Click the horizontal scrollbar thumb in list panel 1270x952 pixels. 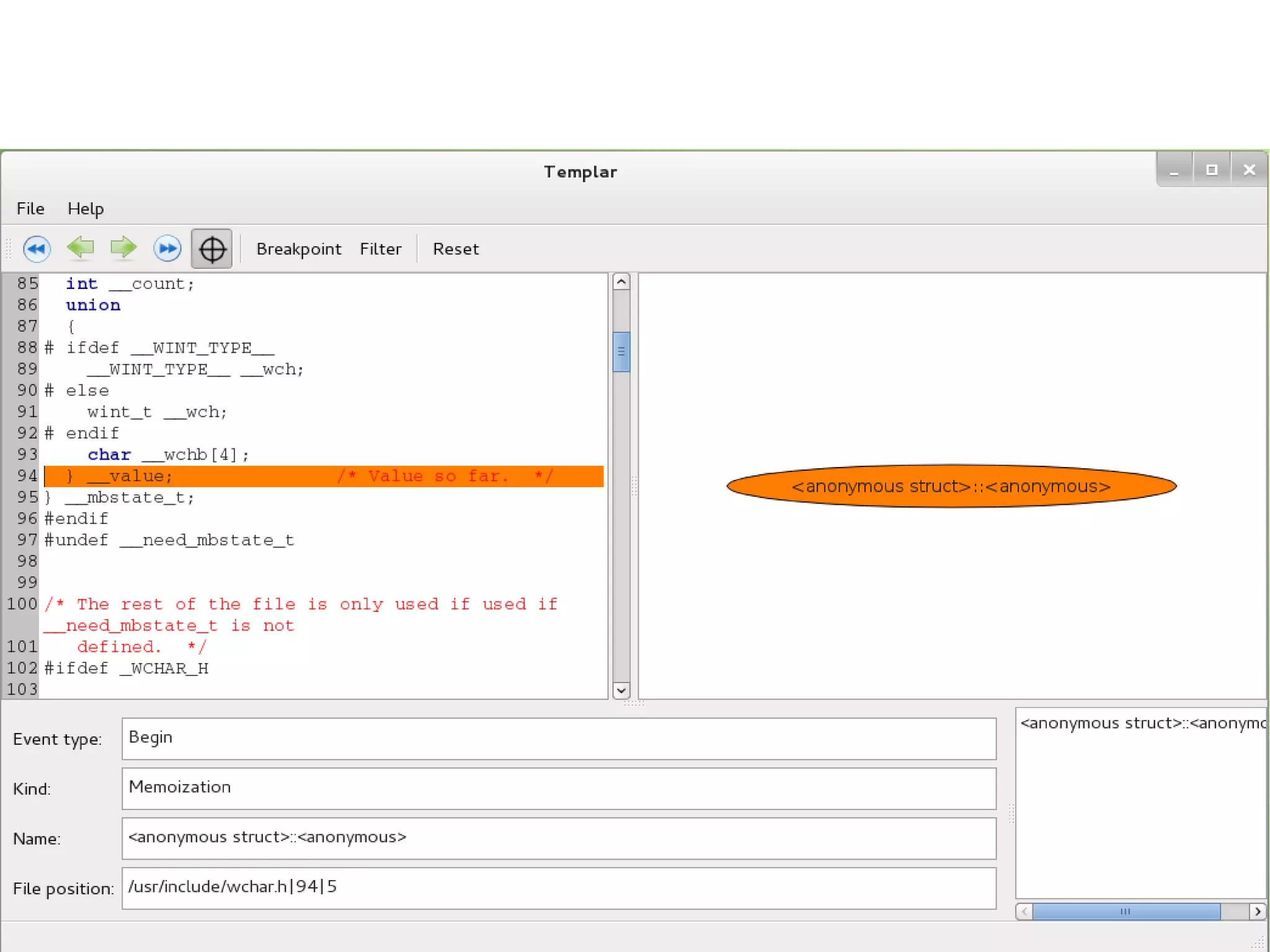coord(1125,911)
